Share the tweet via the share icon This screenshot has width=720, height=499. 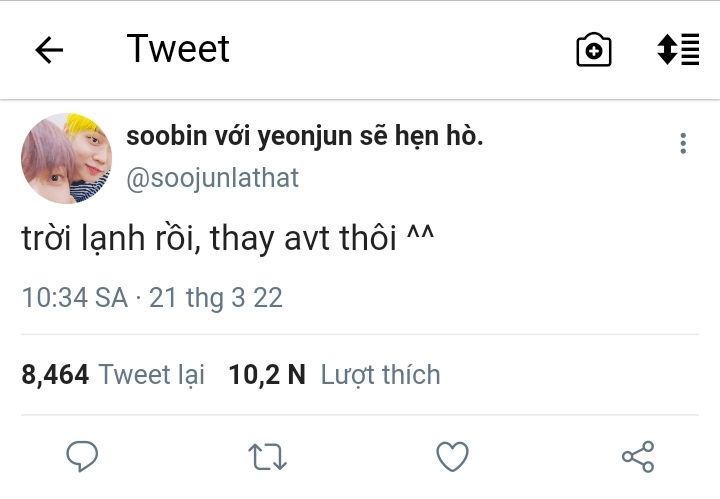coord(638,457)
